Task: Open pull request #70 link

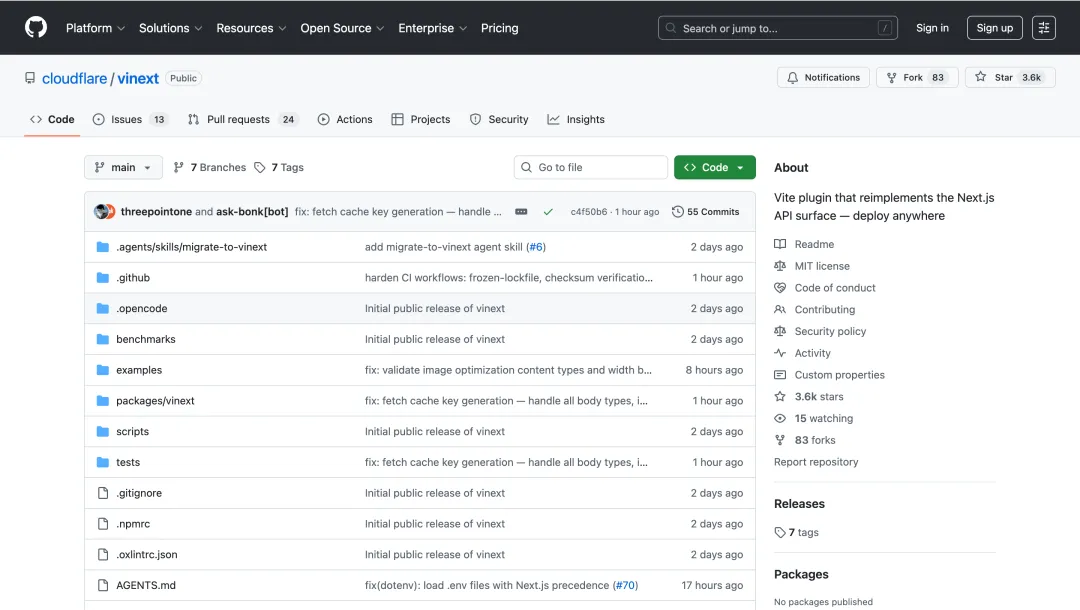Action: 625,585
